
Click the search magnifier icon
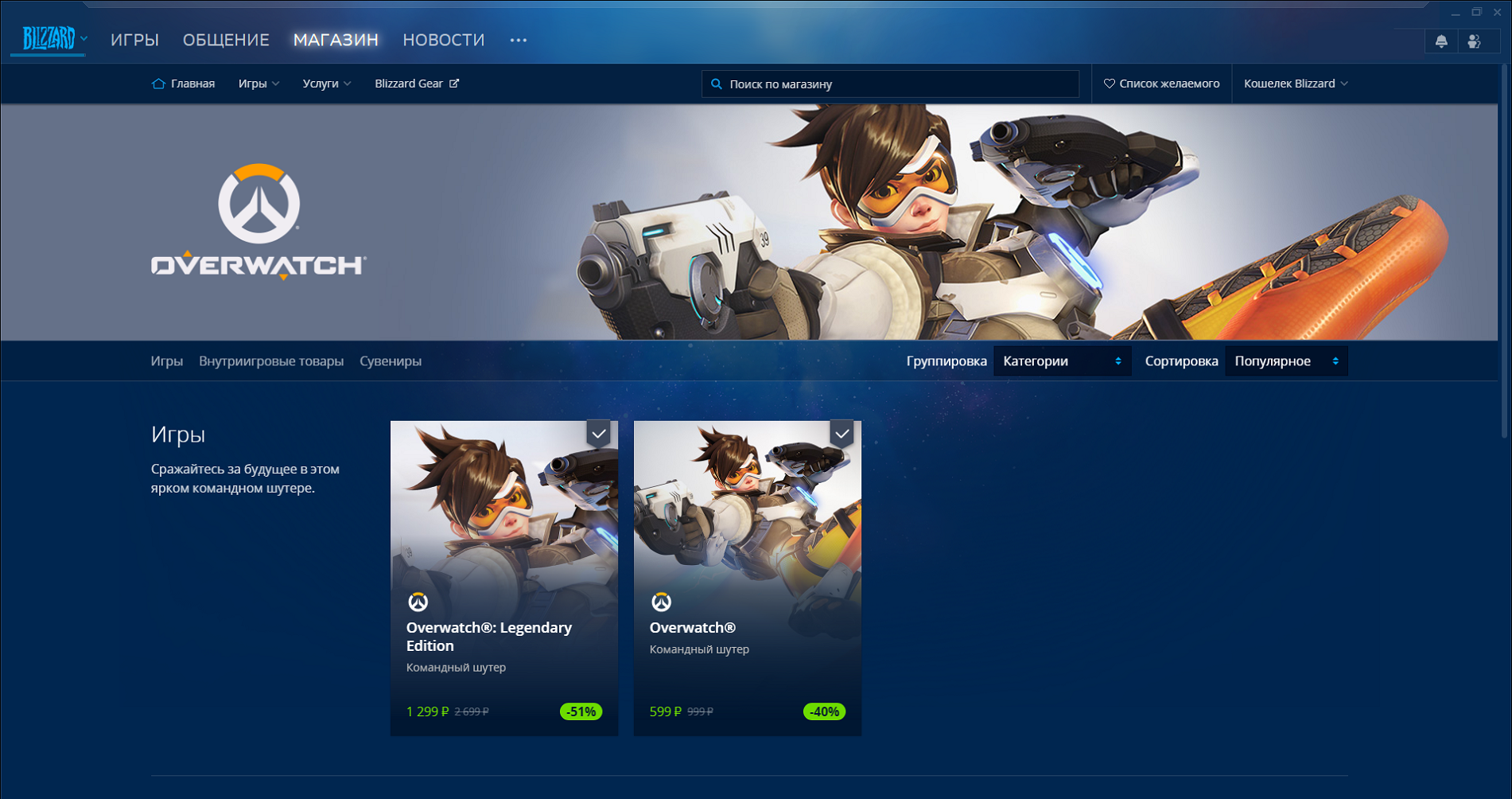(717, 84)
